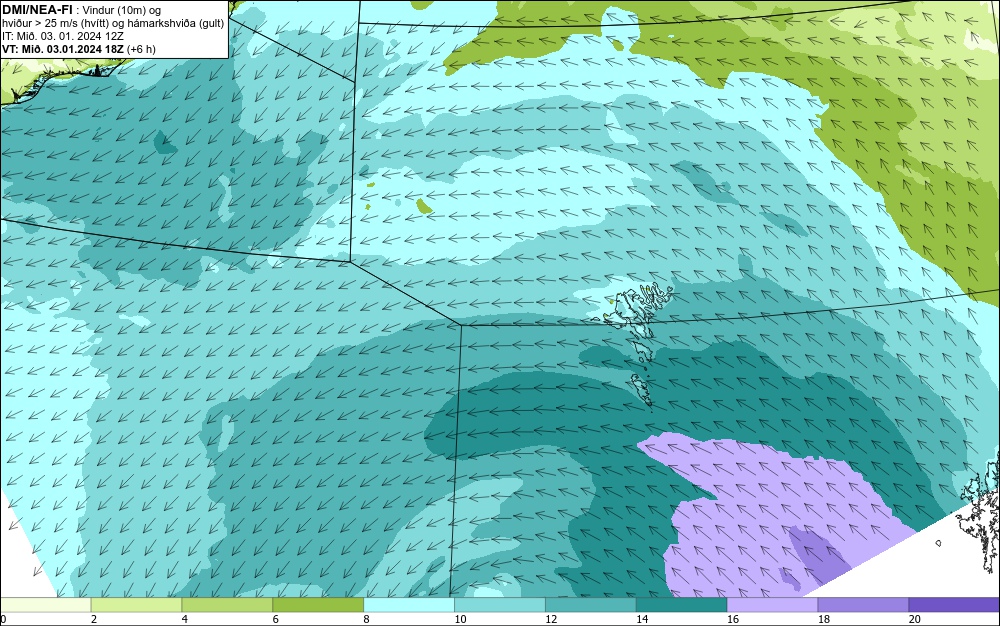Click the 12–14 m/s teal legend swatch
This screenshot has height=626, width=1000.
point(591,605)
